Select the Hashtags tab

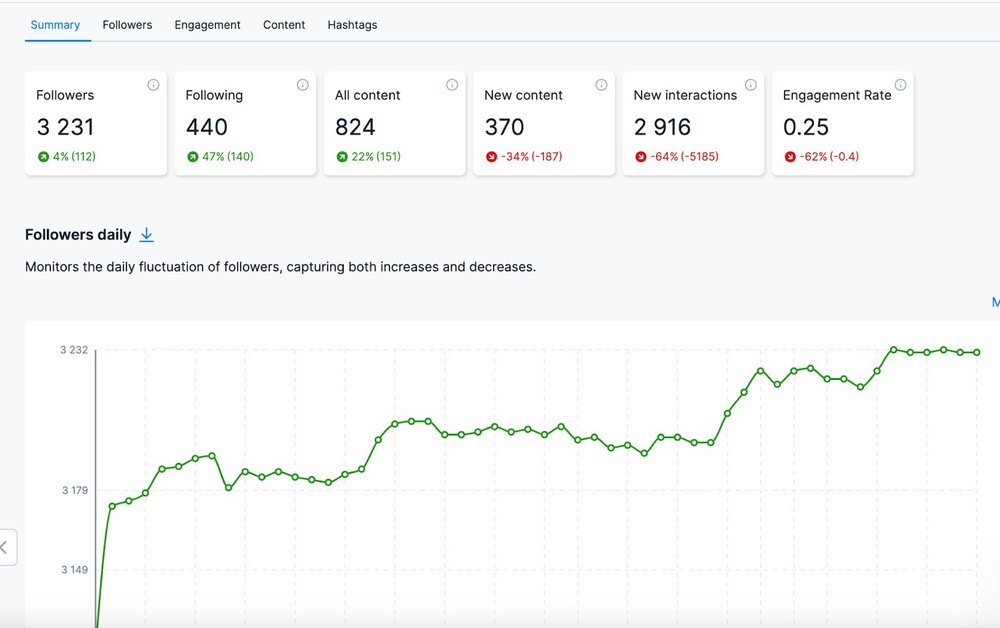tap(352, 25)
